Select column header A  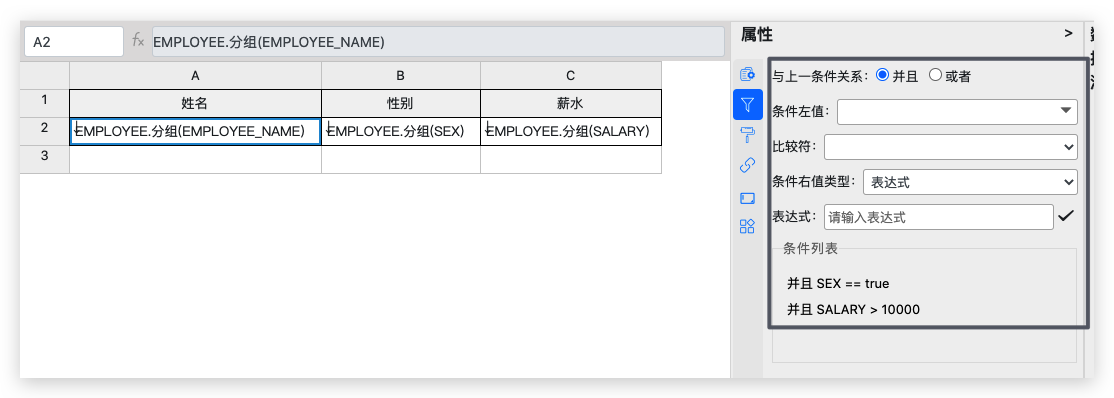click(195, 75)
